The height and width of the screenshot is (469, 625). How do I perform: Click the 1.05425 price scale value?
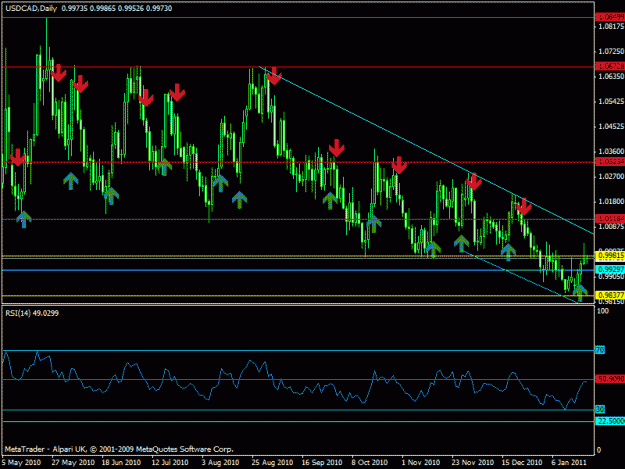(611, 101)
